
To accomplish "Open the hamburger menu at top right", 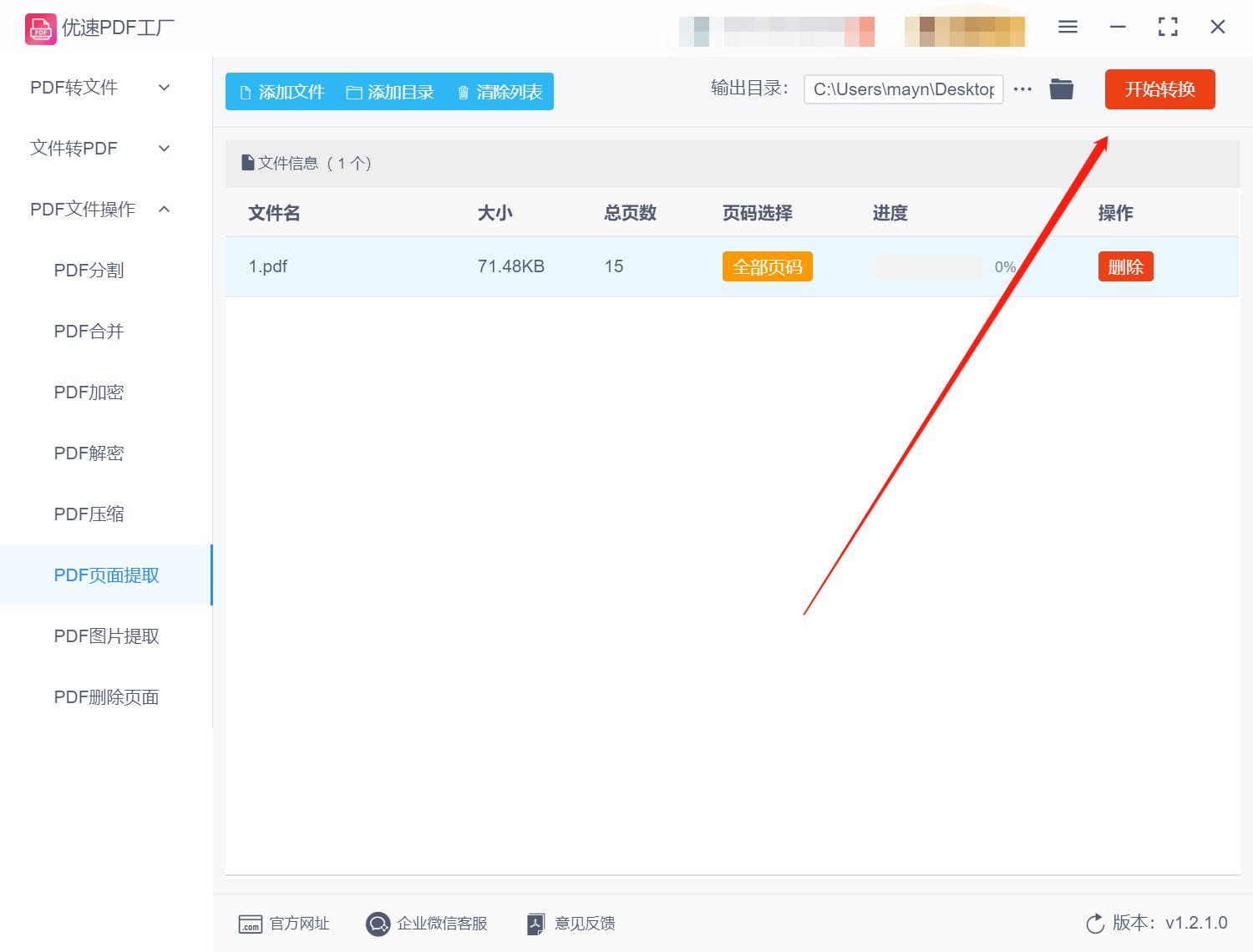I will (x=1067, y=27).
